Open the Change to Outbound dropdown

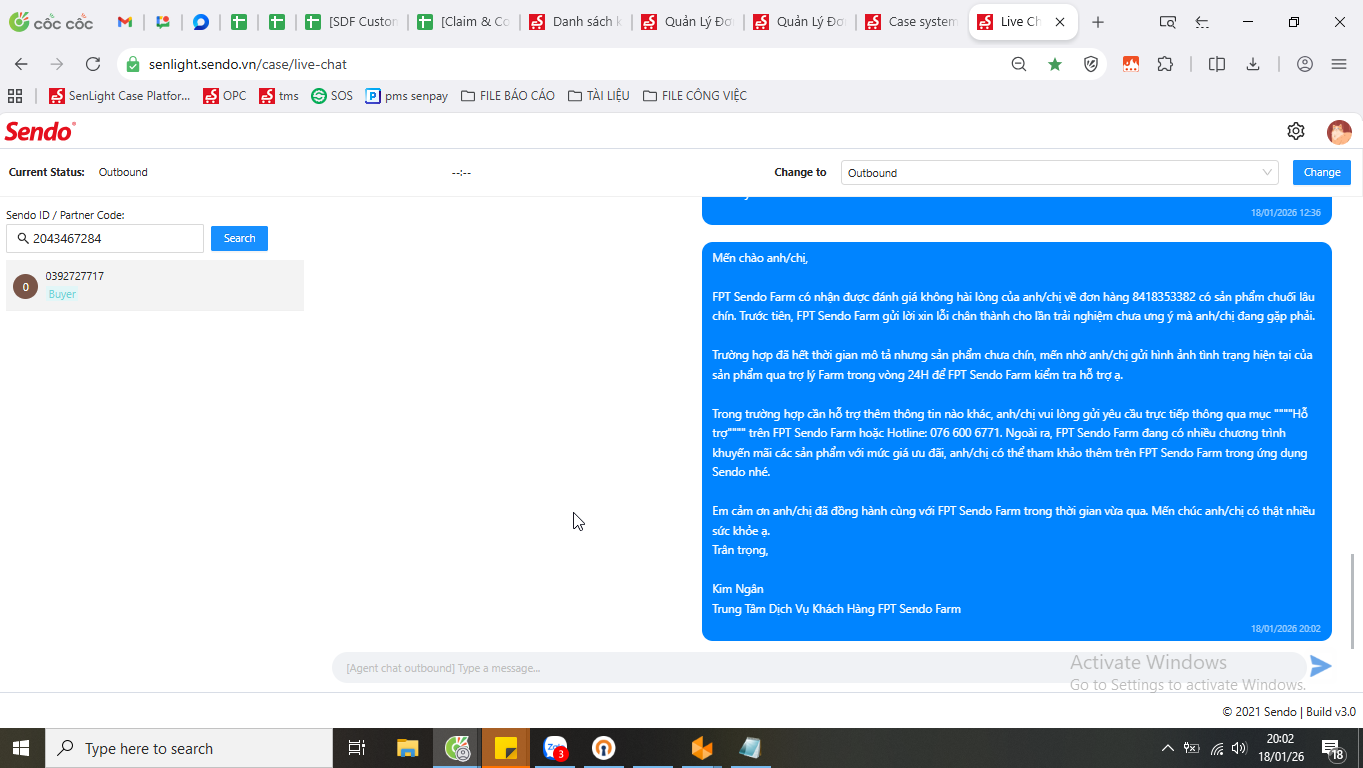1059,173
